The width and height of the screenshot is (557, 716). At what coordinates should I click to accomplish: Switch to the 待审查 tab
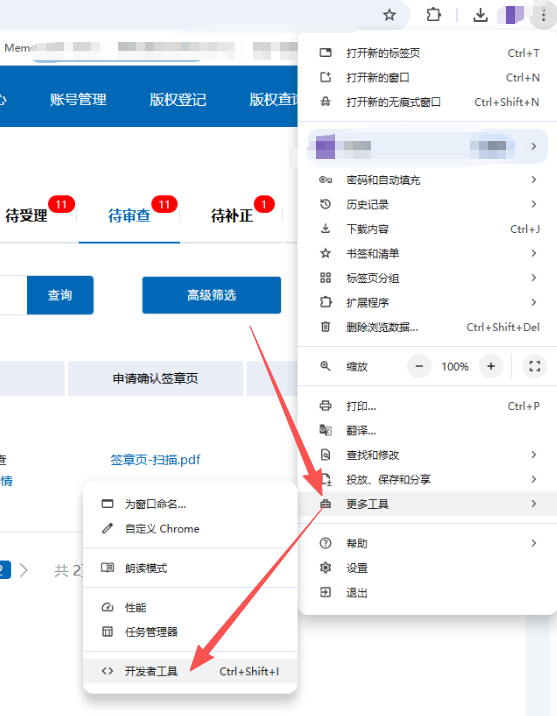point(129,216)
